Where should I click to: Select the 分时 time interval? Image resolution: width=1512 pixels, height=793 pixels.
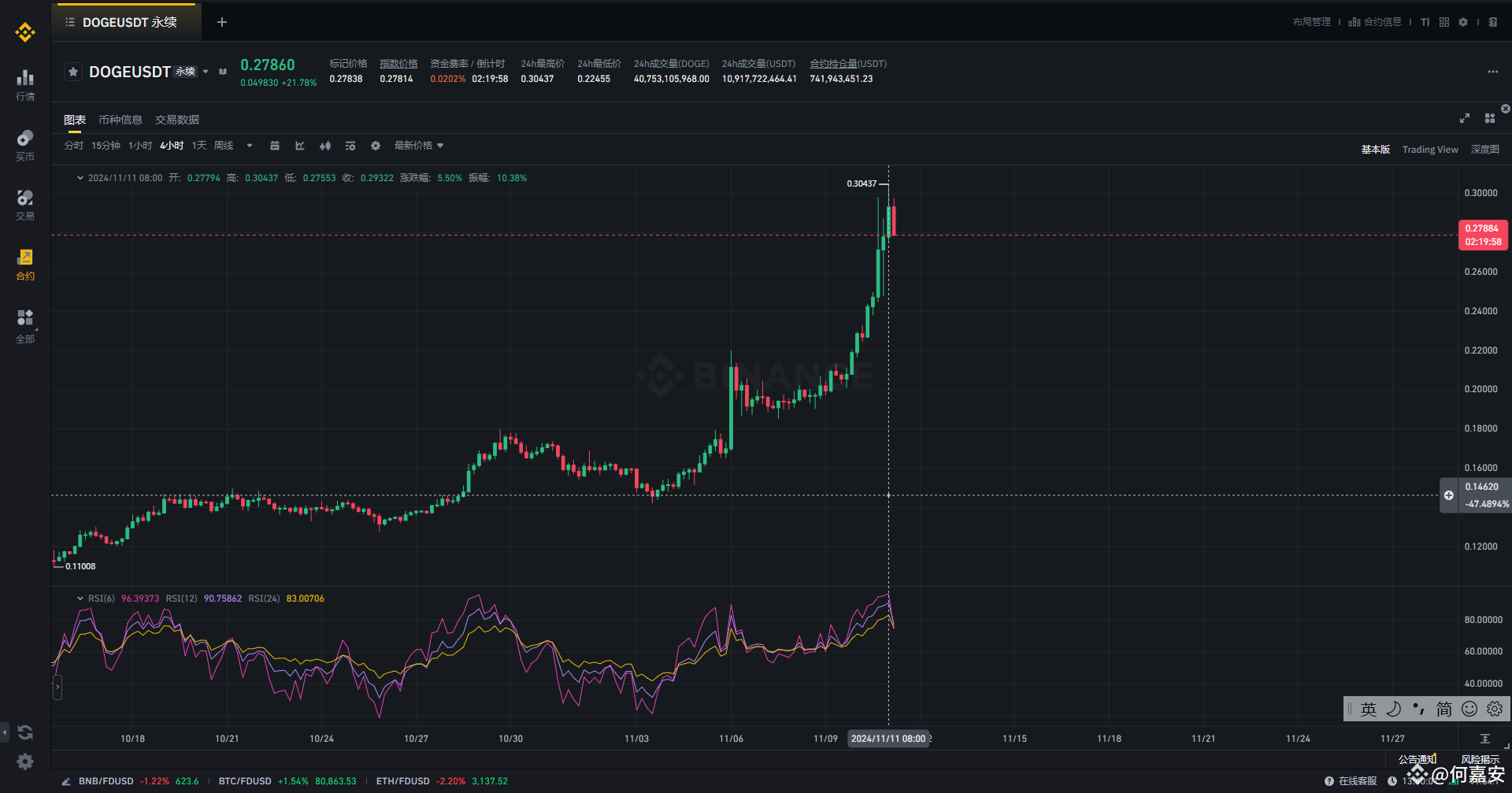73,146
